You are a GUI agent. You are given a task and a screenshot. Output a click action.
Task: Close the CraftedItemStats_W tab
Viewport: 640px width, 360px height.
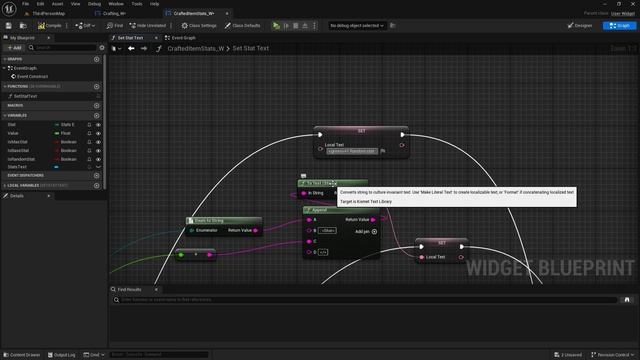point(227,13)
